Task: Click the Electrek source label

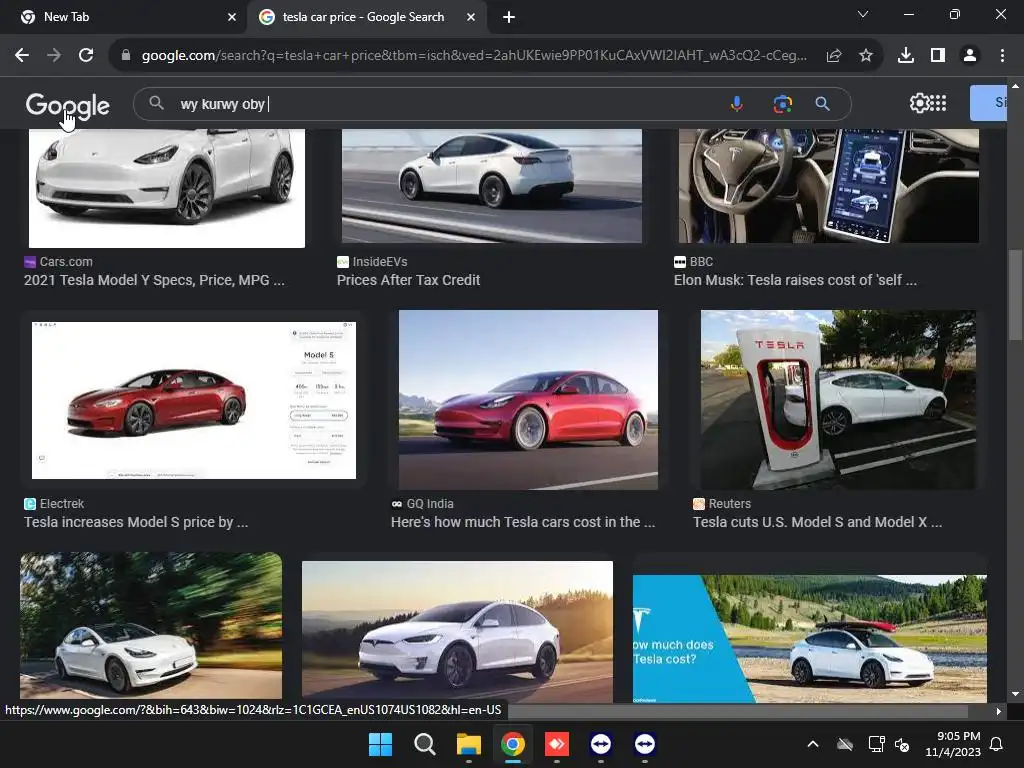Action: click(x=61, y=504)
